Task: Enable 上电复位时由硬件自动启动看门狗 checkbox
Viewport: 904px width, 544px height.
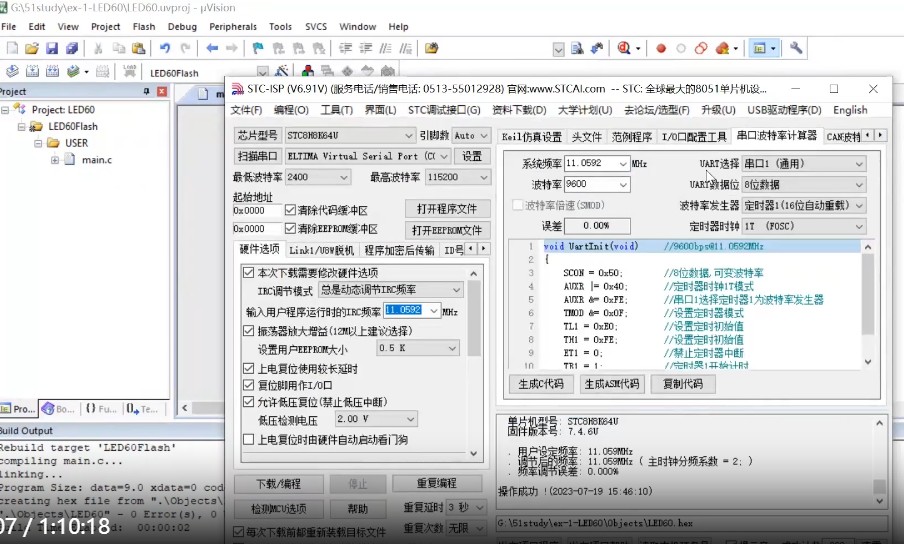Action: [248, 439]
